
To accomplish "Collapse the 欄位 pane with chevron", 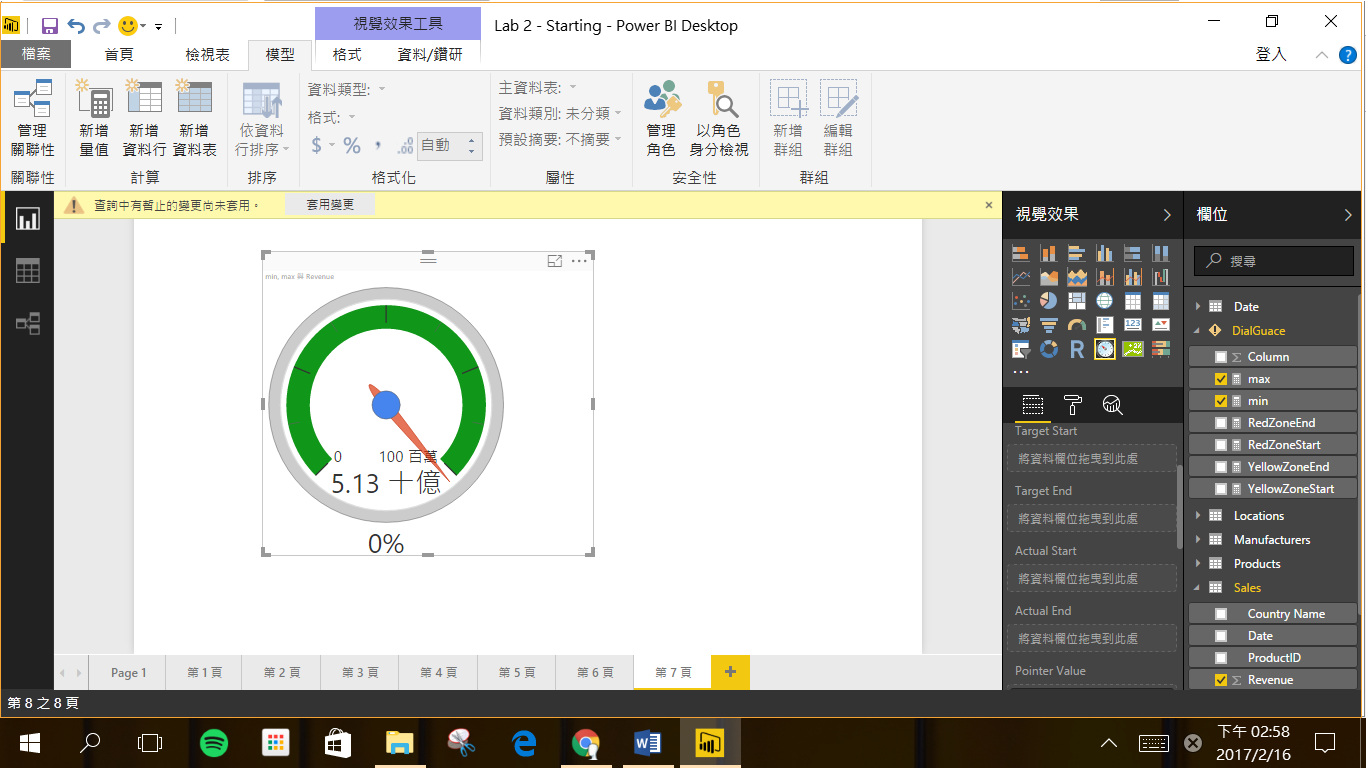I will 1348,215.
